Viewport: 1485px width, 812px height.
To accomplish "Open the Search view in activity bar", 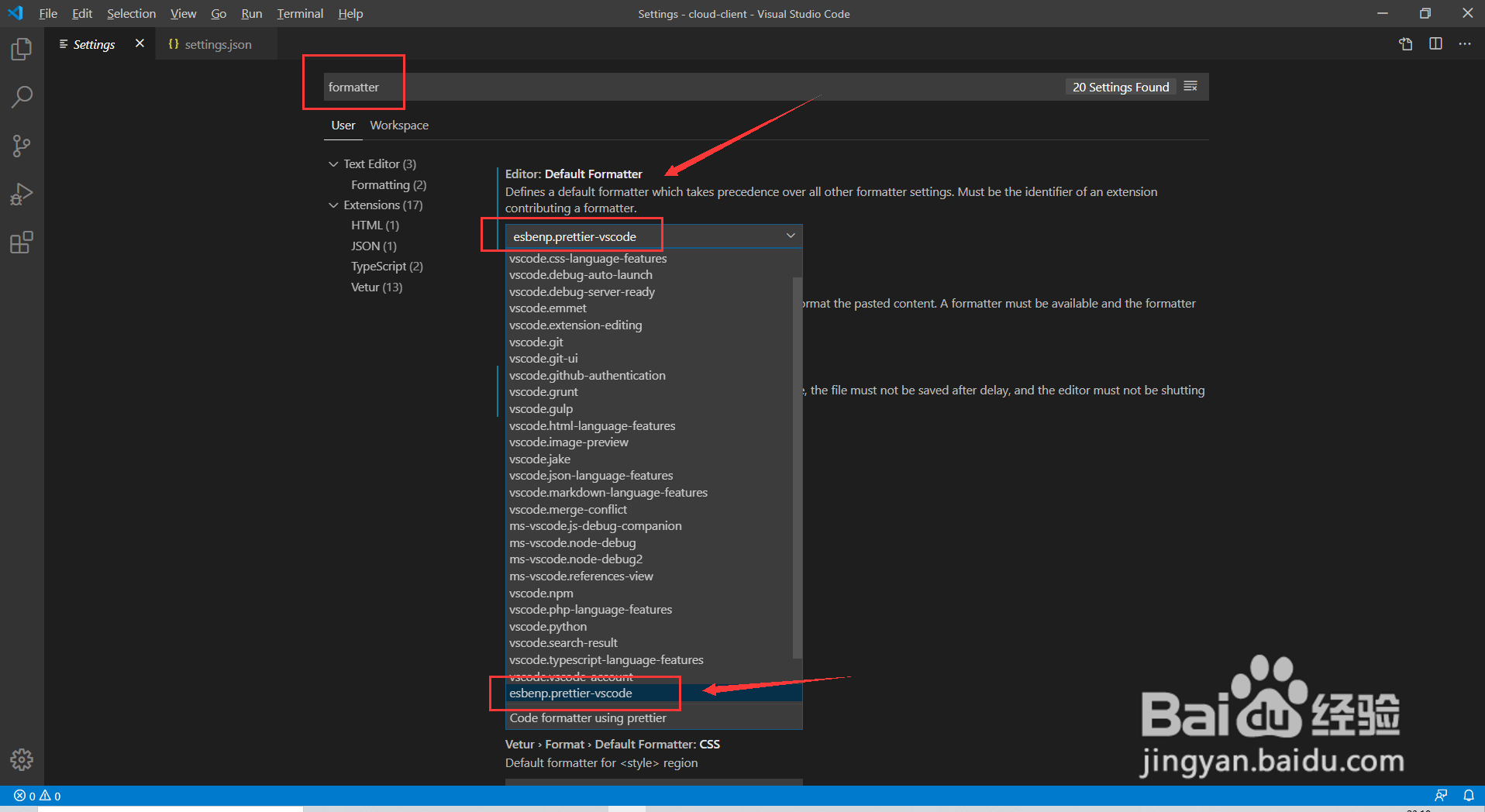I will [22, 98].
